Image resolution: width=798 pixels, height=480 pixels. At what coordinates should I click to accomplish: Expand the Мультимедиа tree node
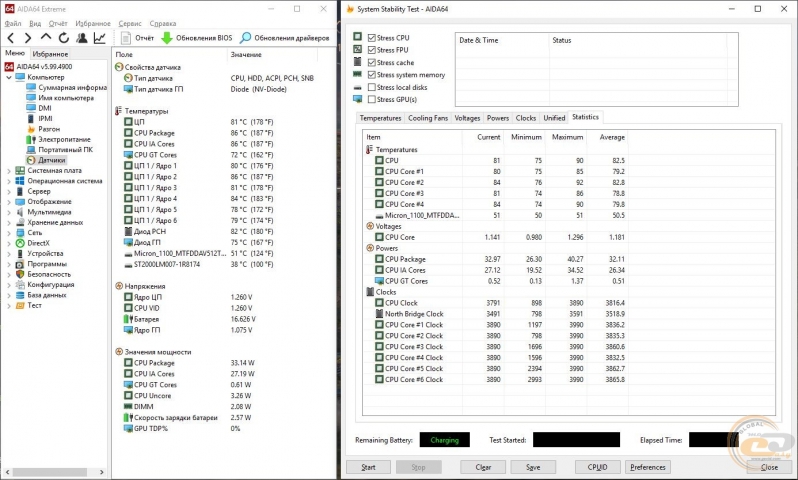point(9,212)
